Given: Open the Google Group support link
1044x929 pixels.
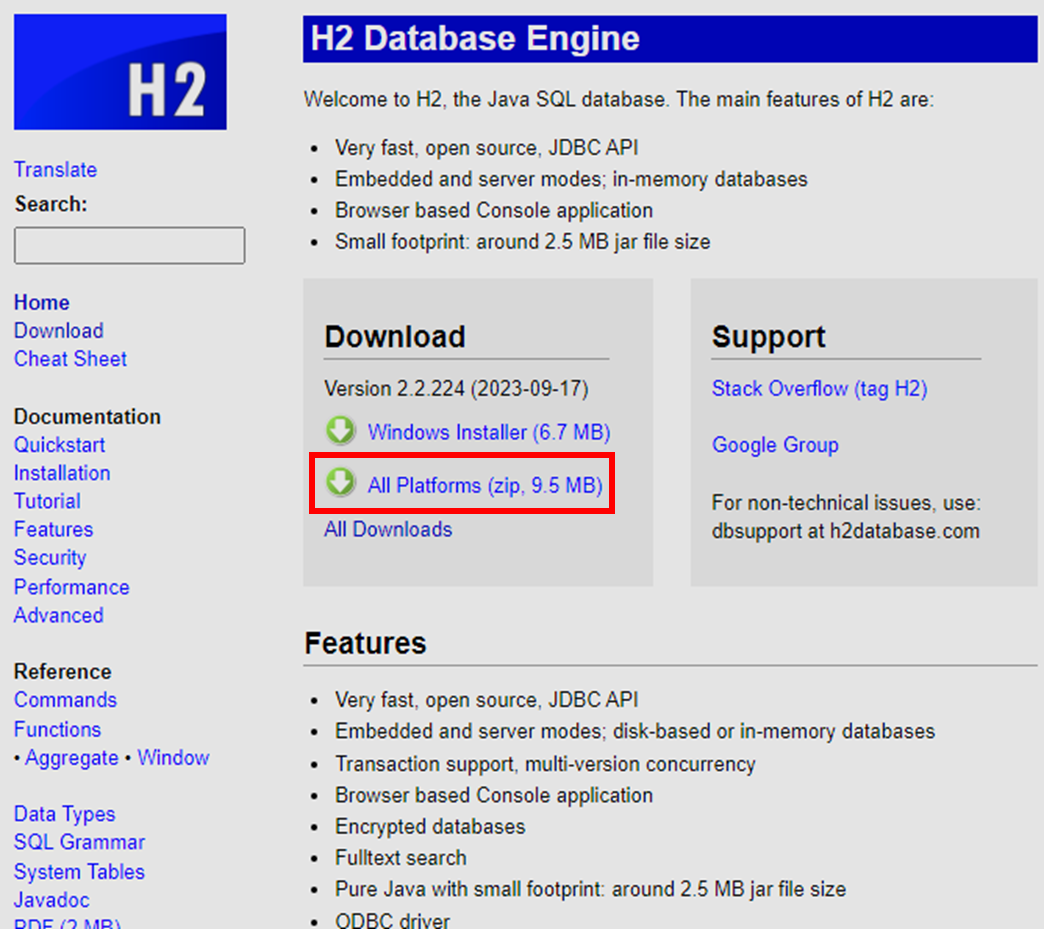Looking at the screenshot, I should (x=775, y=444).
